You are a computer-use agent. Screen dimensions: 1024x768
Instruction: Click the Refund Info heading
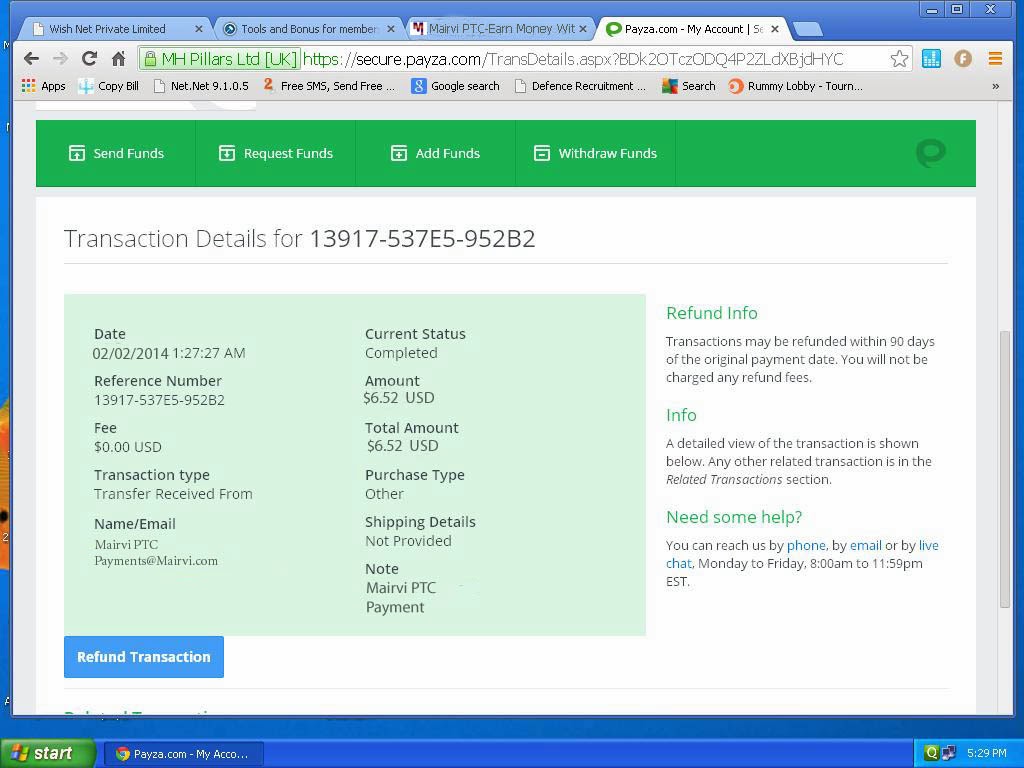712,313
